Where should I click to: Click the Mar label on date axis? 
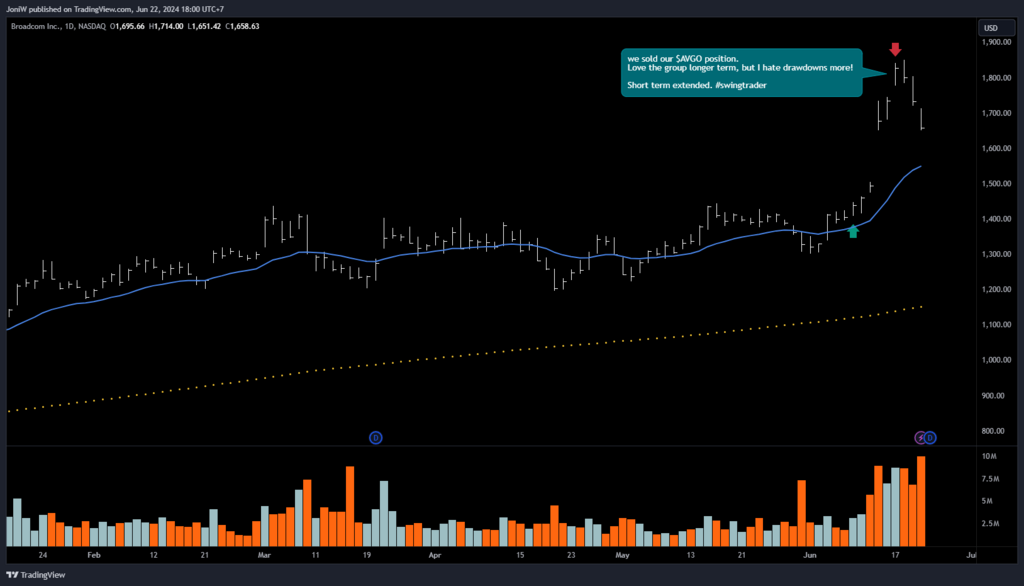pyautogui.click(x=264, y=553)
